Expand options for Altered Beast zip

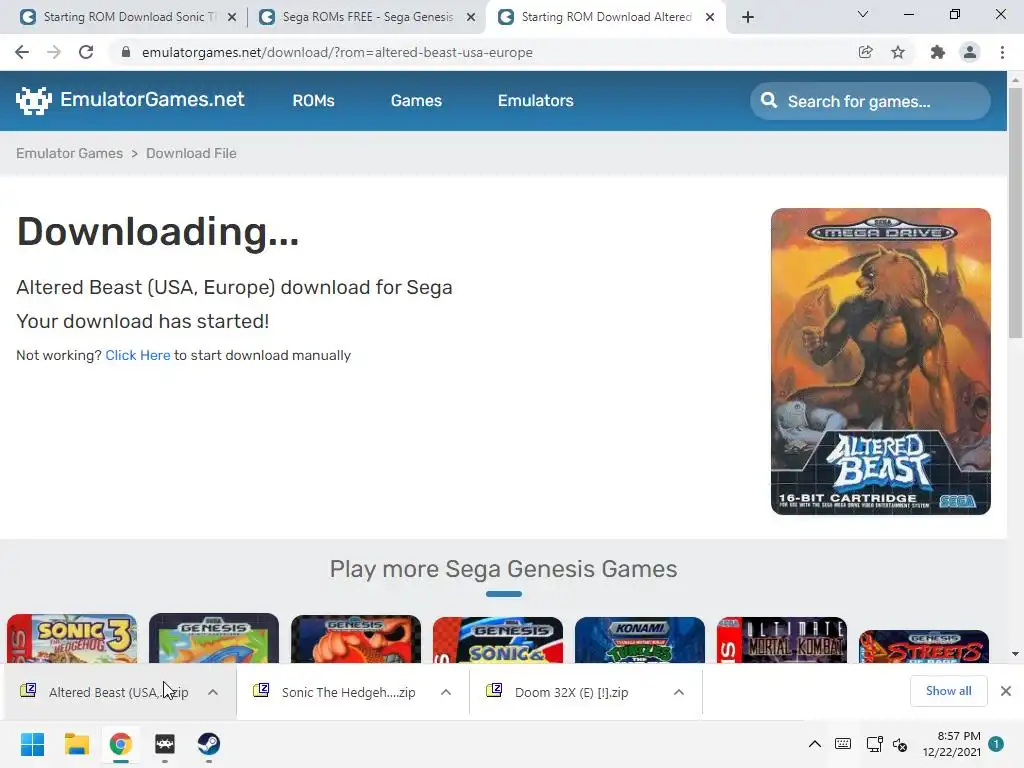click(x=213, y=692)
